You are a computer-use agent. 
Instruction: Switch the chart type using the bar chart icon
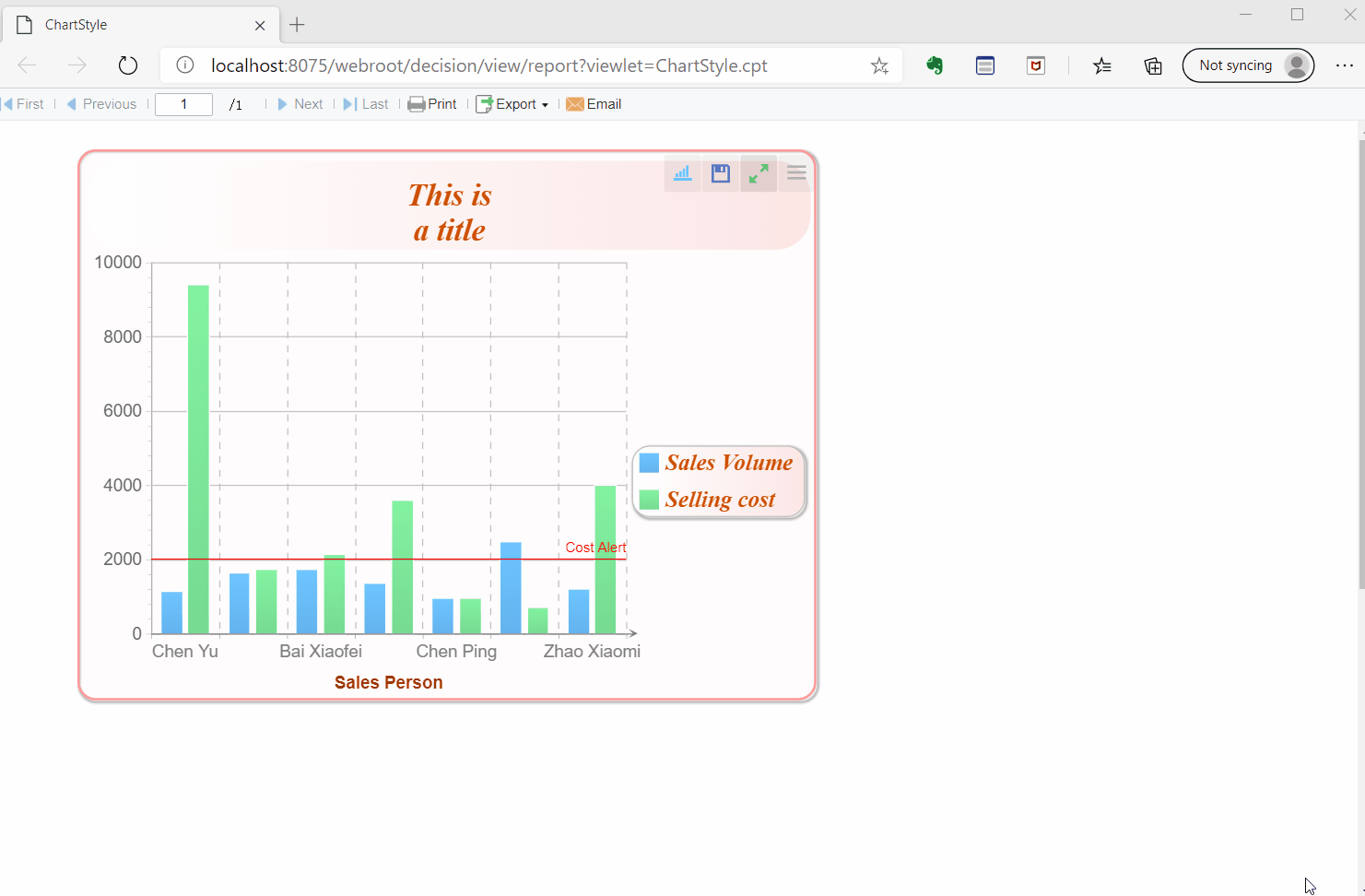682,173
